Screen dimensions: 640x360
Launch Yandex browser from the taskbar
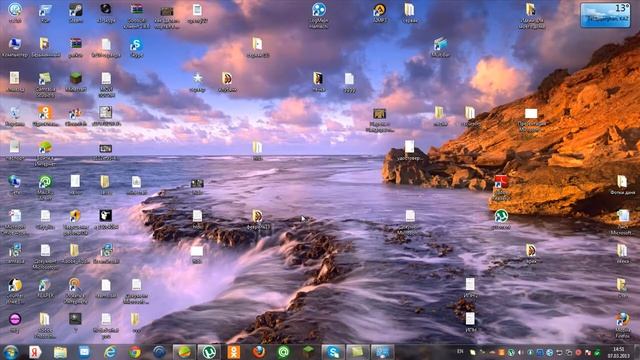pyautogui.click(x=35, y=352)
